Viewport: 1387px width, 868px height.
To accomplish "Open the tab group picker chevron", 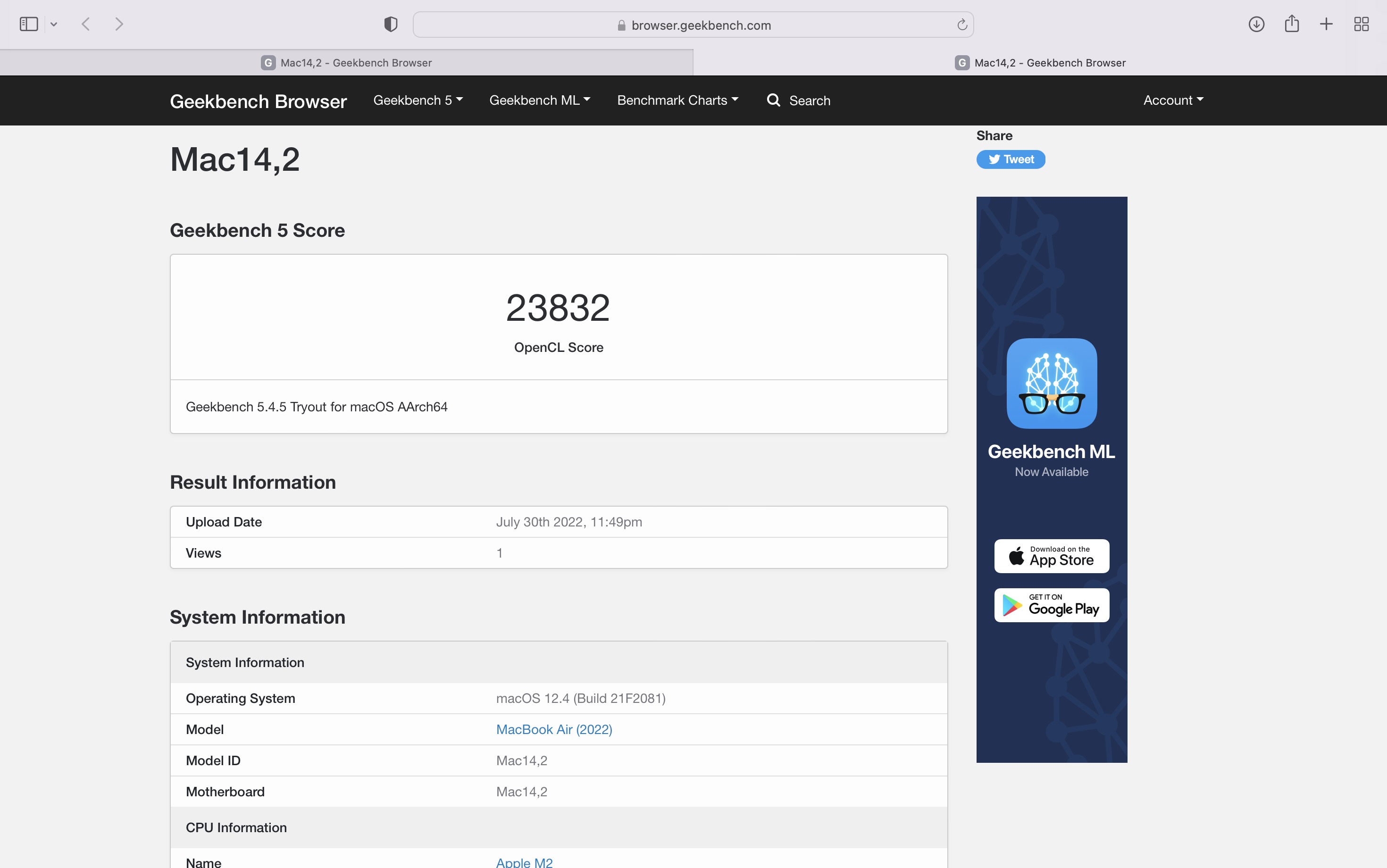I will tap(54, 24).
